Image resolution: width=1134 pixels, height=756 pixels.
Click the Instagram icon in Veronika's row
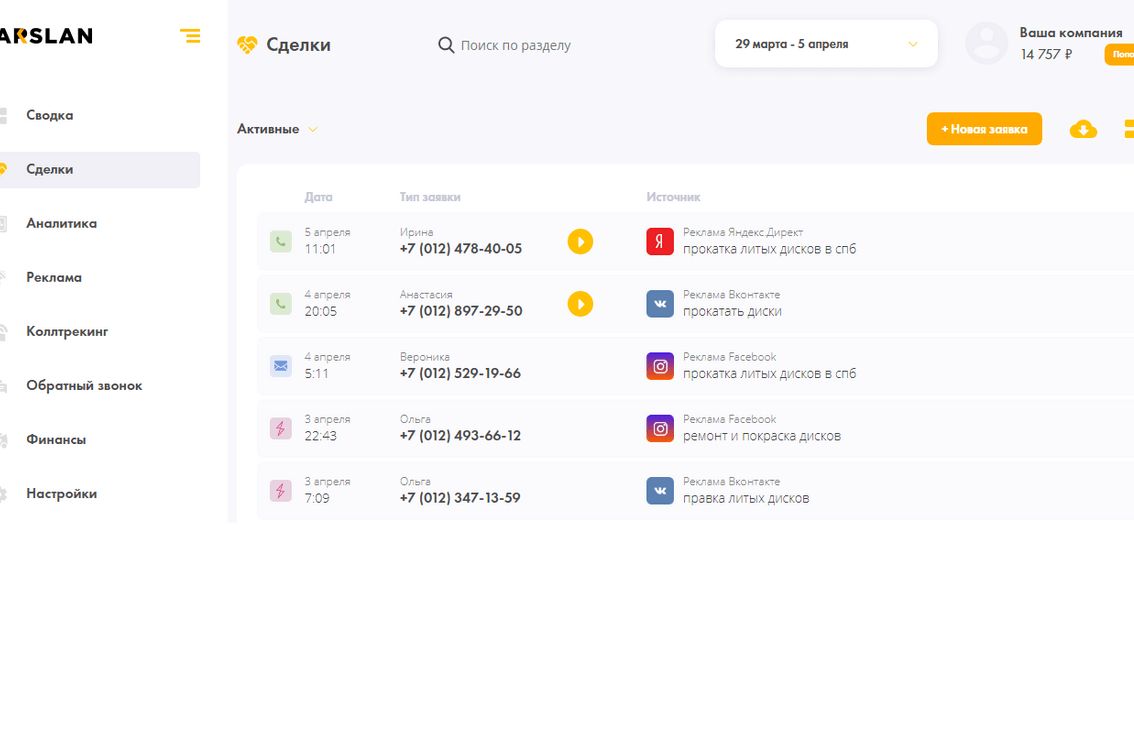tap(660, 366)
